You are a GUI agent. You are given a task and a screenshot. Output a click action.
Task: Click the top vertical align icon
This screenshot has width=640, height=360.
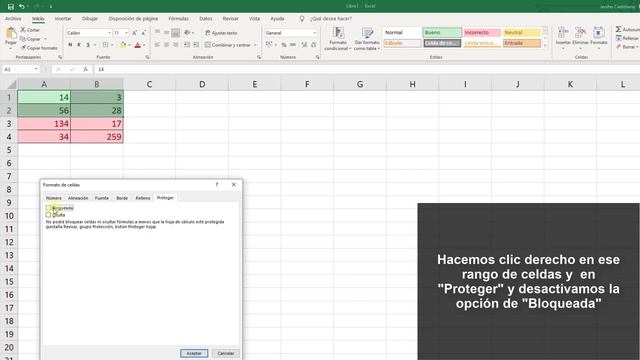tap(158, 33)
